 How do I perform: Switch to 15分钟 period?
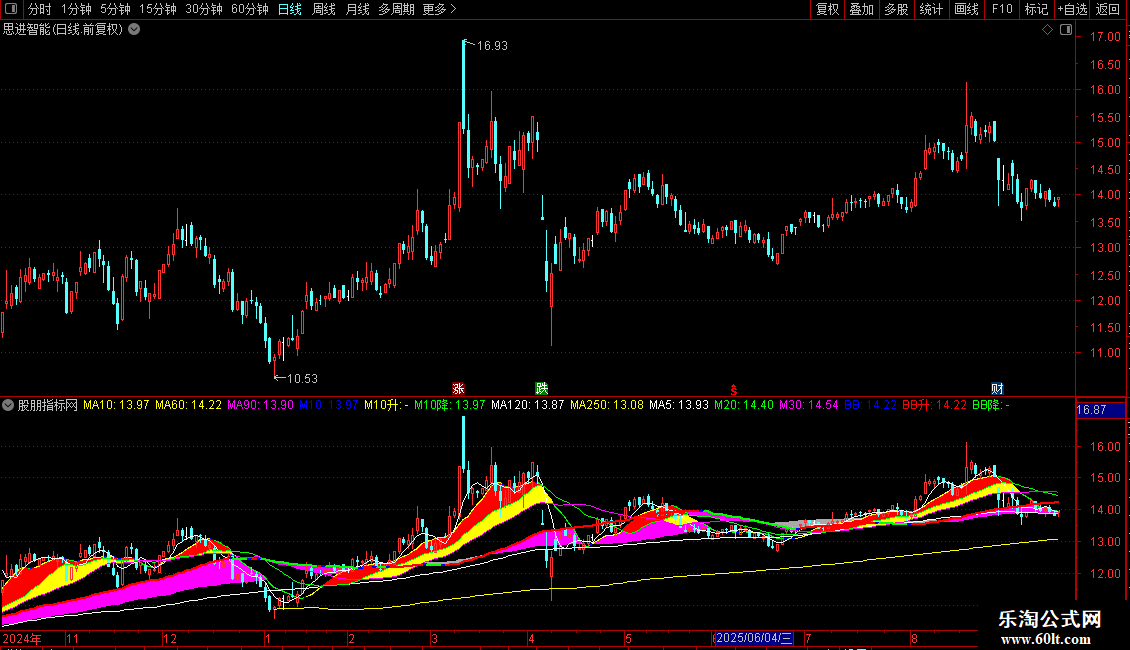pos(158,9)
